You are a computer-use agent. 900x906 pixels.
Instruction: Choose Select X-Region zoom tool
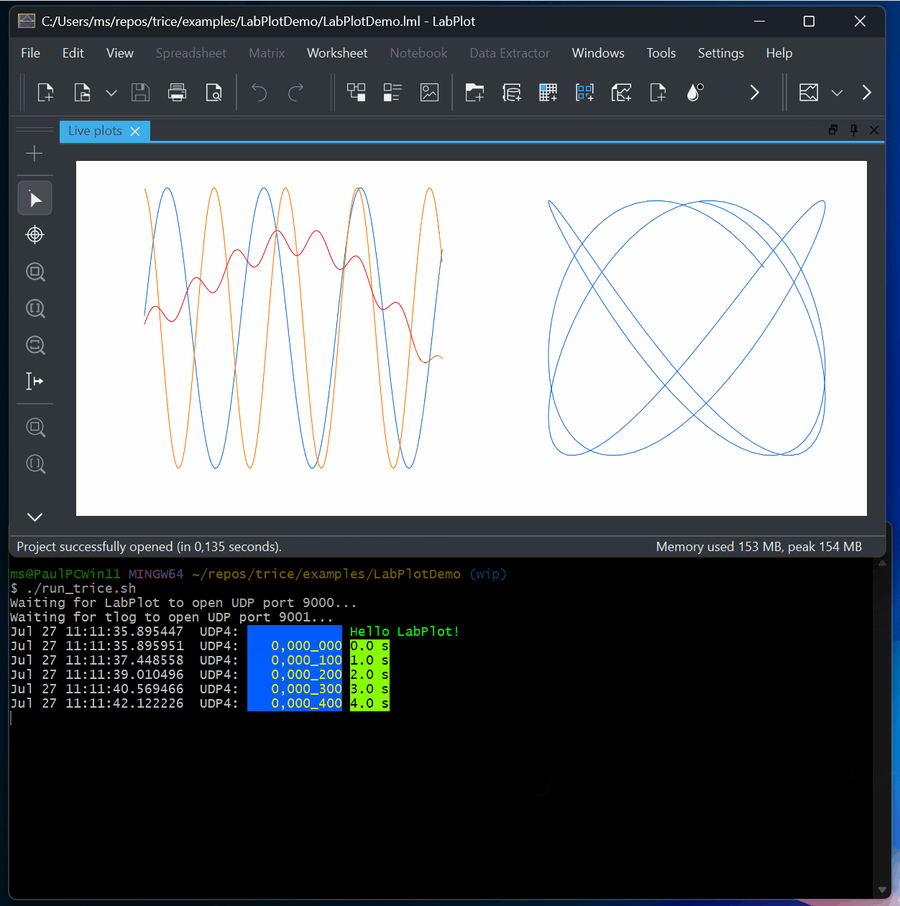(x=35, y=309)
